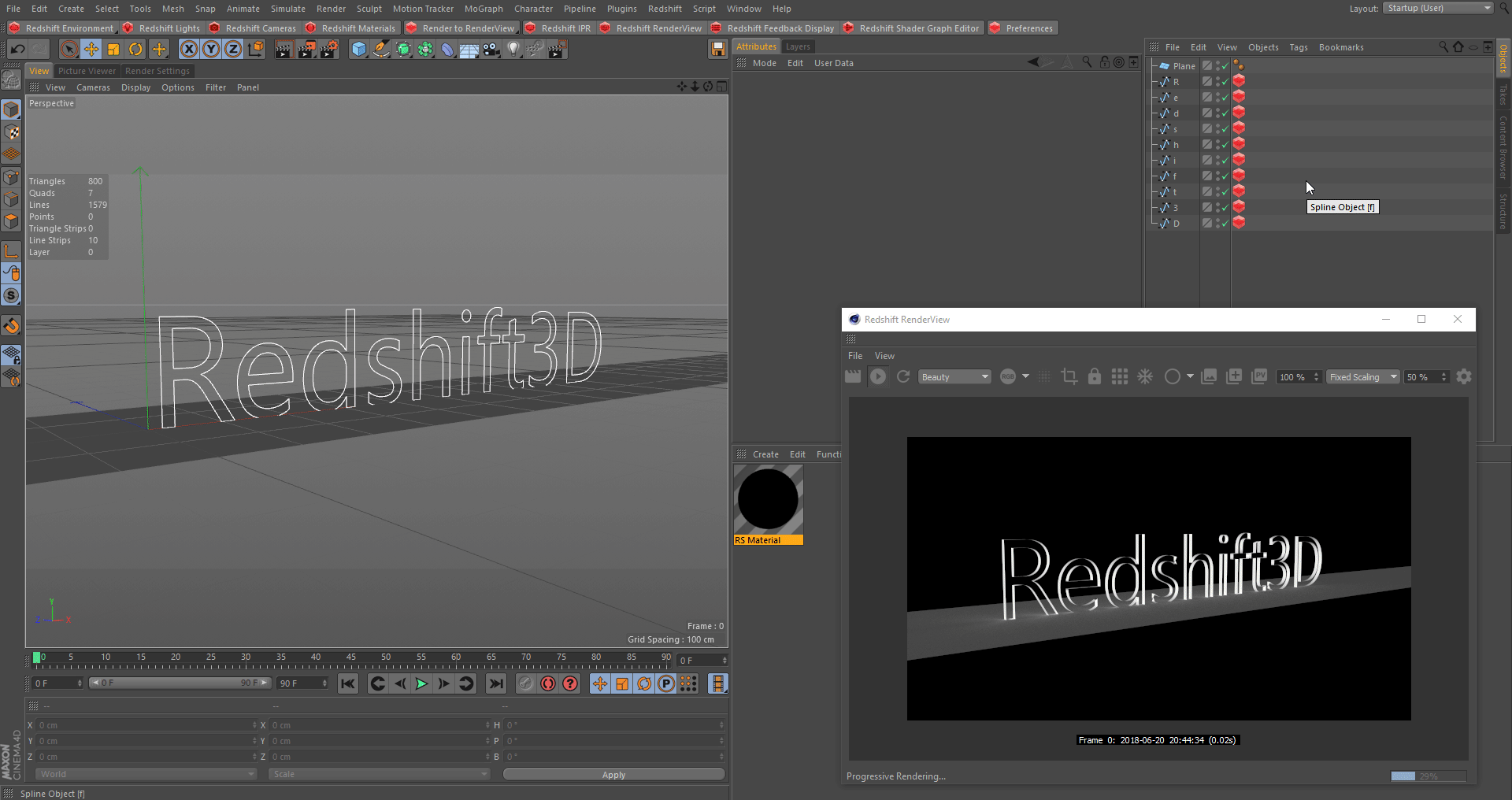This screenshot has height=800, width=1512.
Task: Add a Light object bulb icon
Action: (x=513, y=50)
